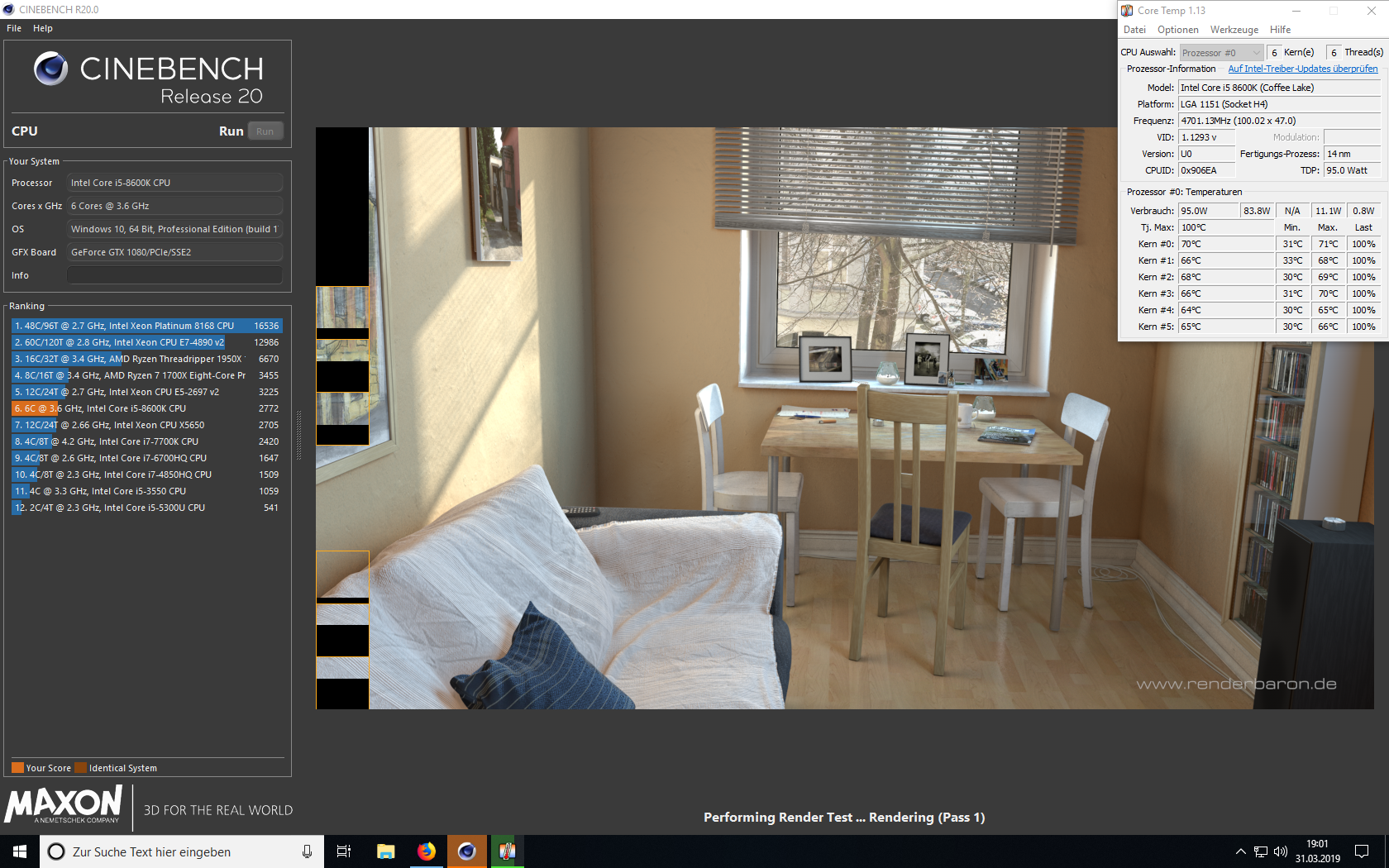
Task: Select the Core i5-5300U ranking row
Action: click(x=146, y=508)
